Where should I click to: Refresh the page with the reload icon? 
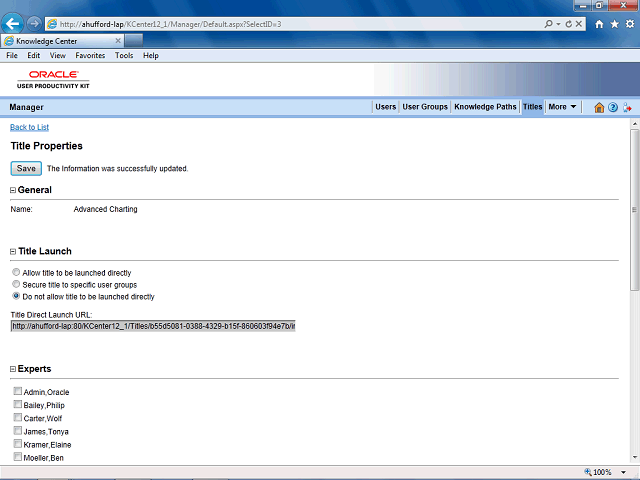click(x=569, y=24)
